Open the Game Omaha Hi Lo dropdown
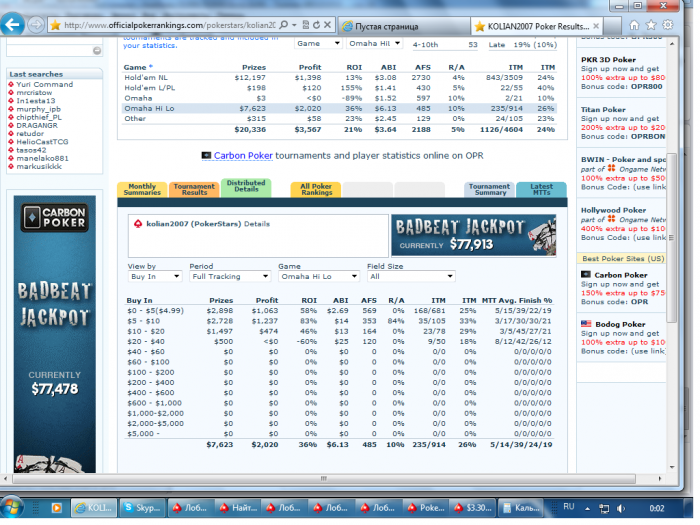This screenshot has height=525, width=700. 319,276
